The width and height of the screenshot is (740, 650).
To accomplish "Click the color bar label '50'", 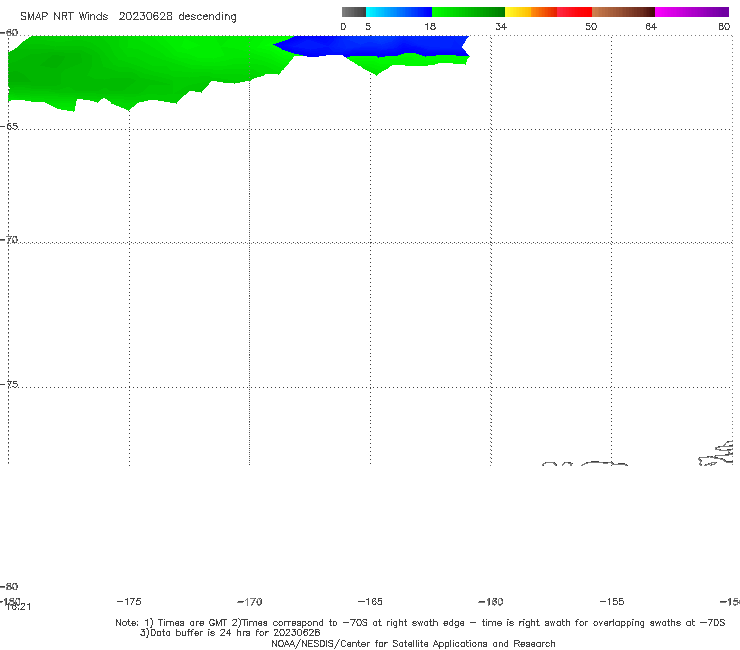I will coord(591,26).
